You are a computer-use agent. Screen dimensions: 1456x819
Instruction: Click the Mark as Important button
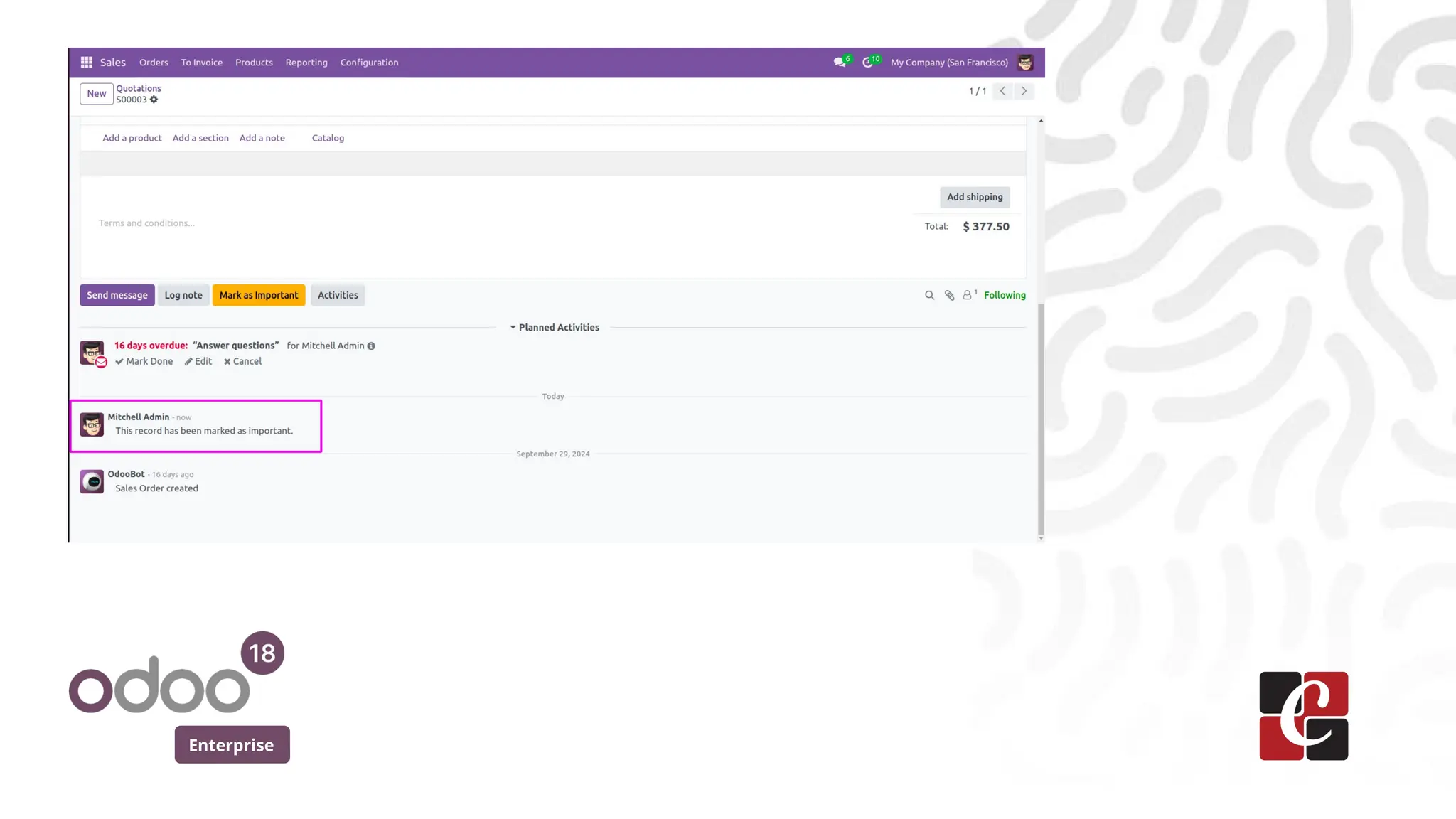(259, 295)
